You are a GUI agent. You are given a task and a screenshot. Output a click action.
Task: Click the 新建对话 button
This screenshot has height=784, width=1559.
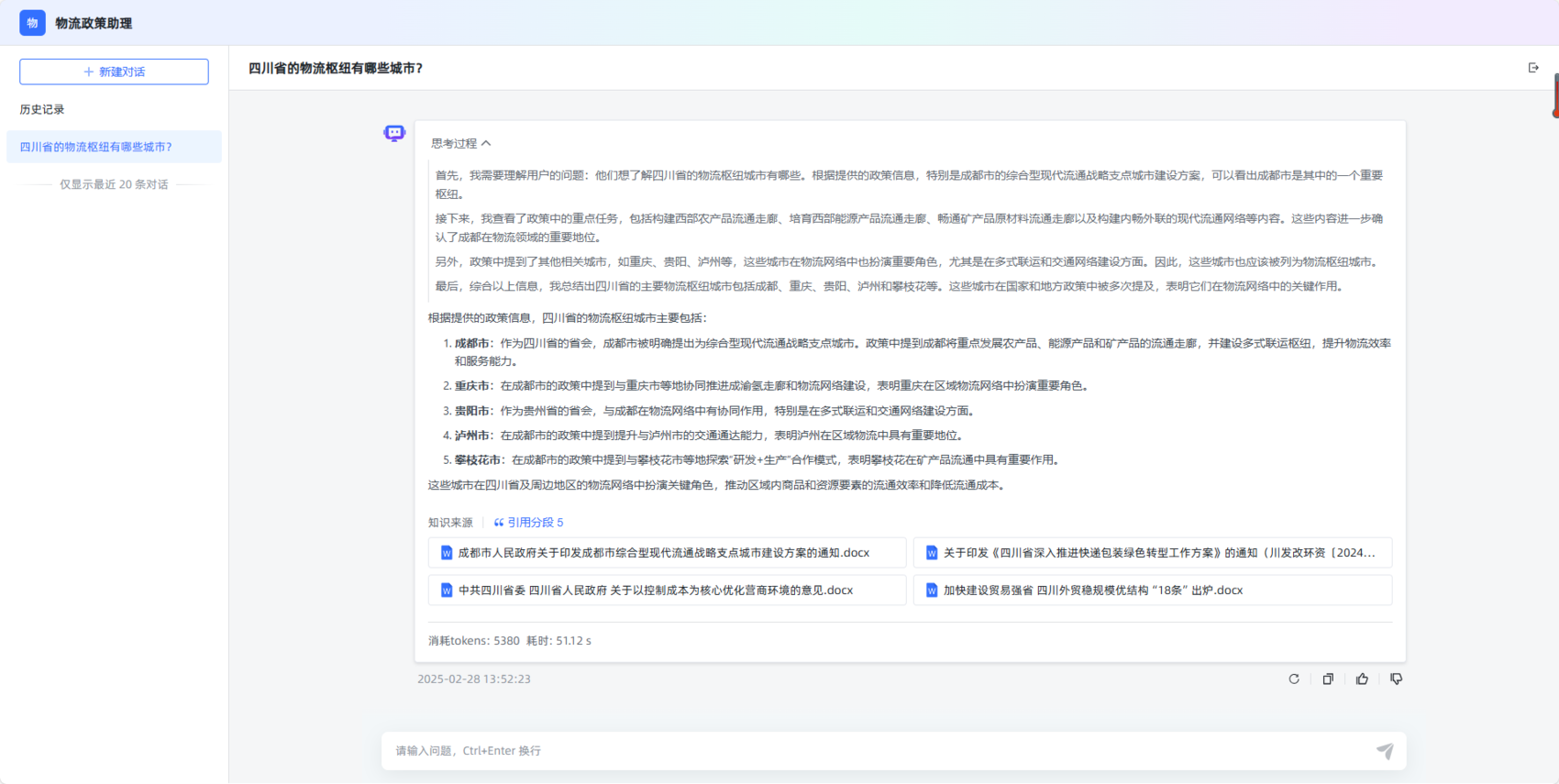(x=114, y=72)
